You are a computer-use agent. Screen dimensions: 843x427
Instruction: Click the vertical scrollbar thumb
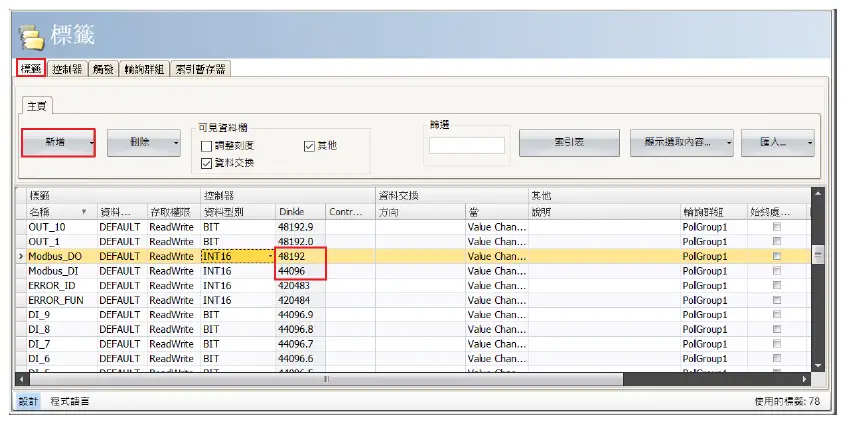[x=818, y=255]
